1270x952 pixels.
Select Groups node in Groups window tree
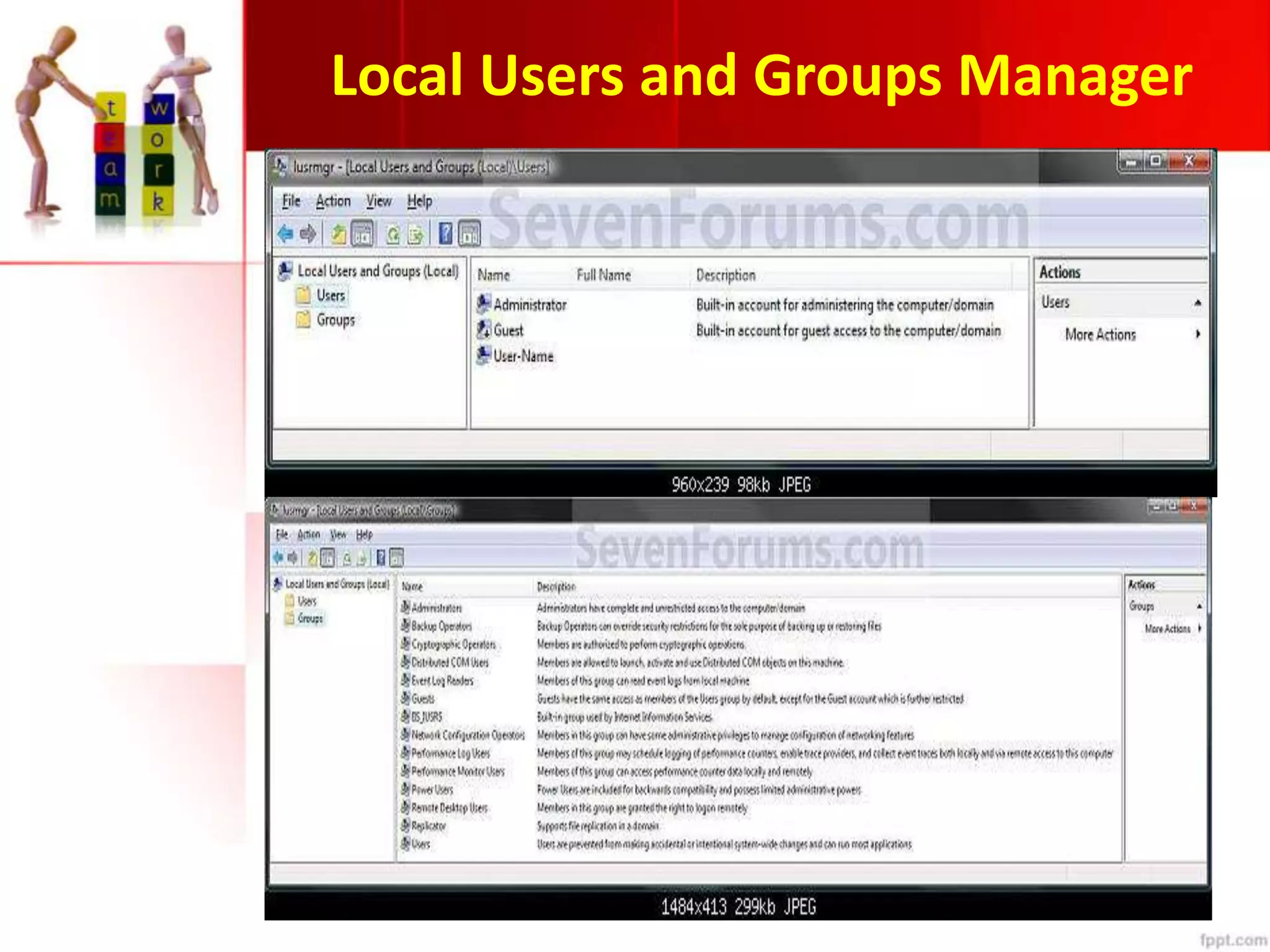[x=310, y=618]
